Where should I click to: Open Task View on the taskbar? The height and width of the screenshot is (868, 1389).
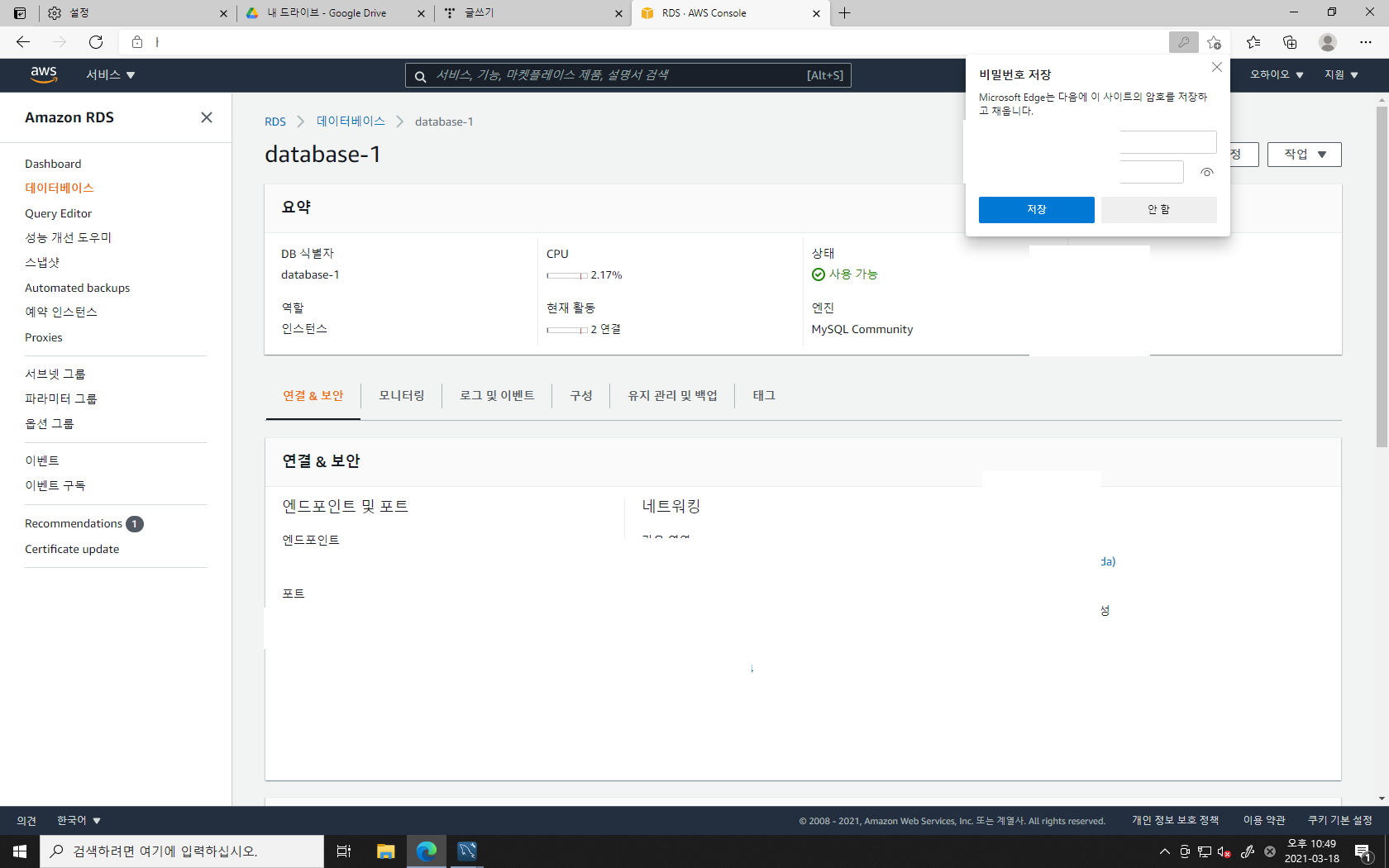[344, 851]
